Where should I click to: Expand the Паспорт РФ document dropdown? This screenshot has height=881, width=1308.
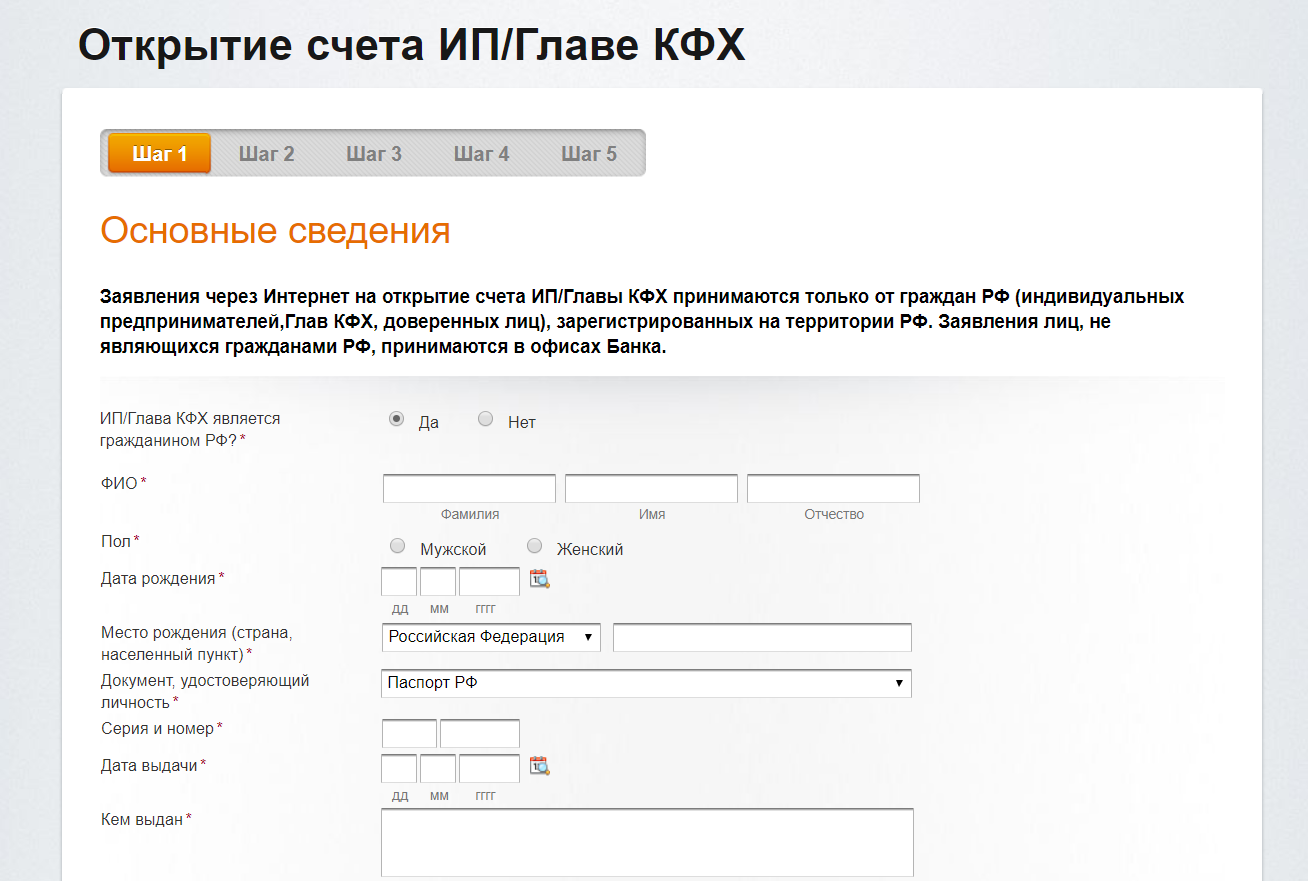coord(646,683)
